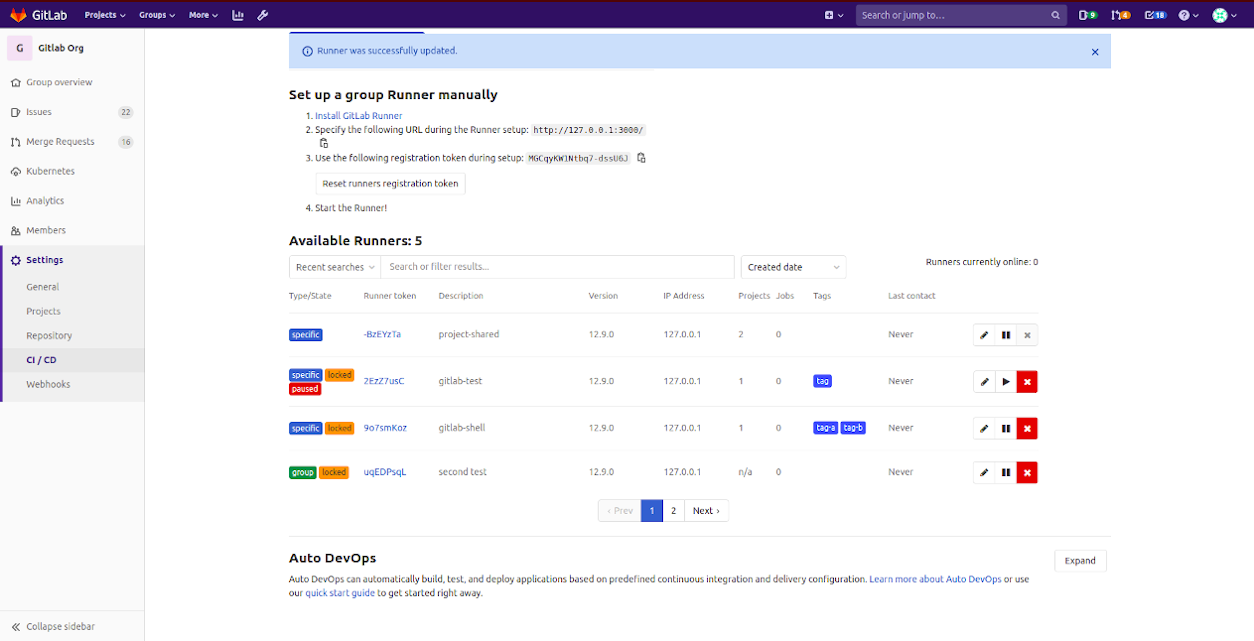This screenshot has width=1254, height=641.
Task: Open the Analytics chart icon in top bar
Action: [237, 15]
